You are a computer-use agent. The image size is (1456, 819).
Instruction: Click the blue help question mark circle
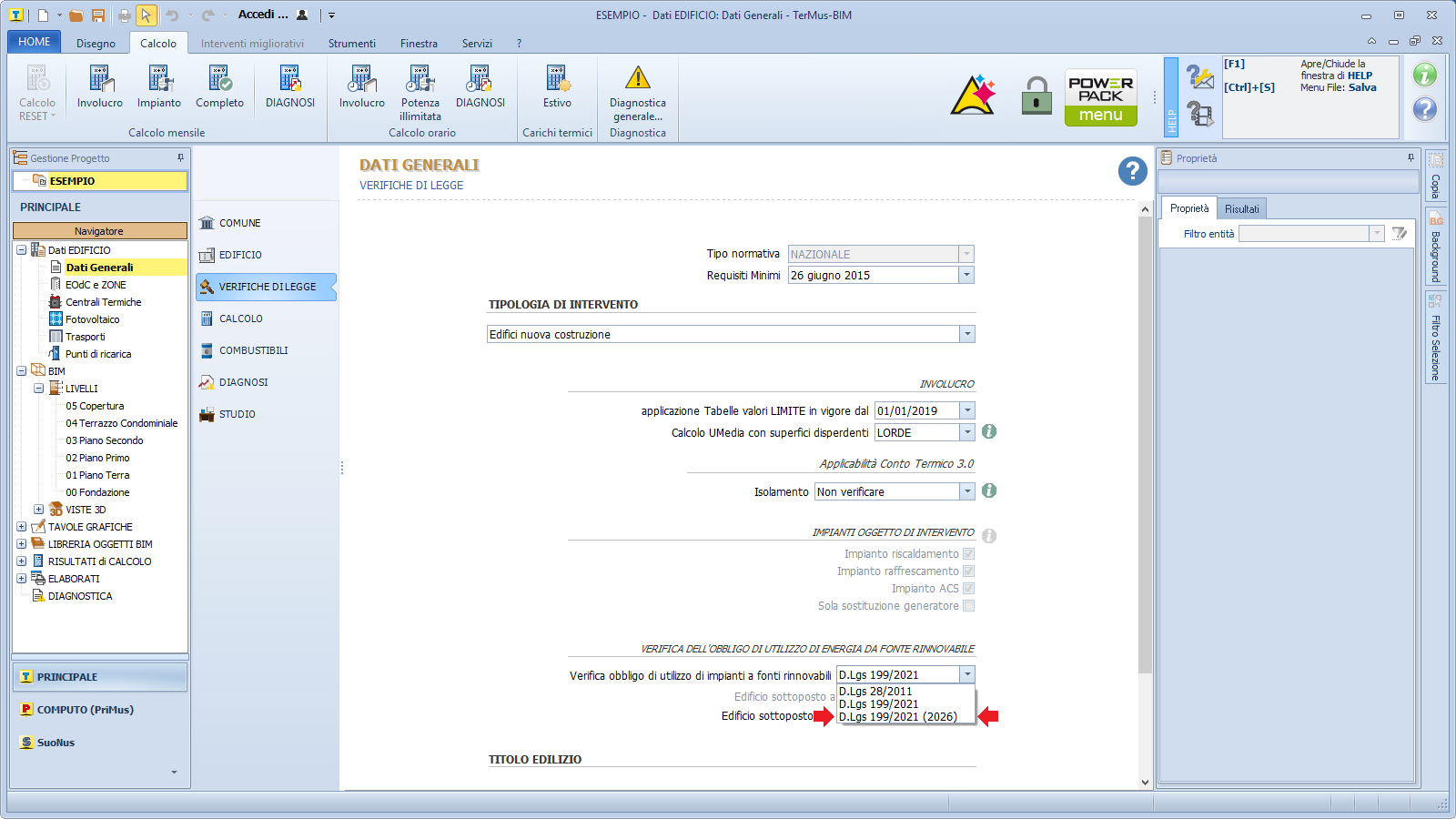(x=1132, y=171)
